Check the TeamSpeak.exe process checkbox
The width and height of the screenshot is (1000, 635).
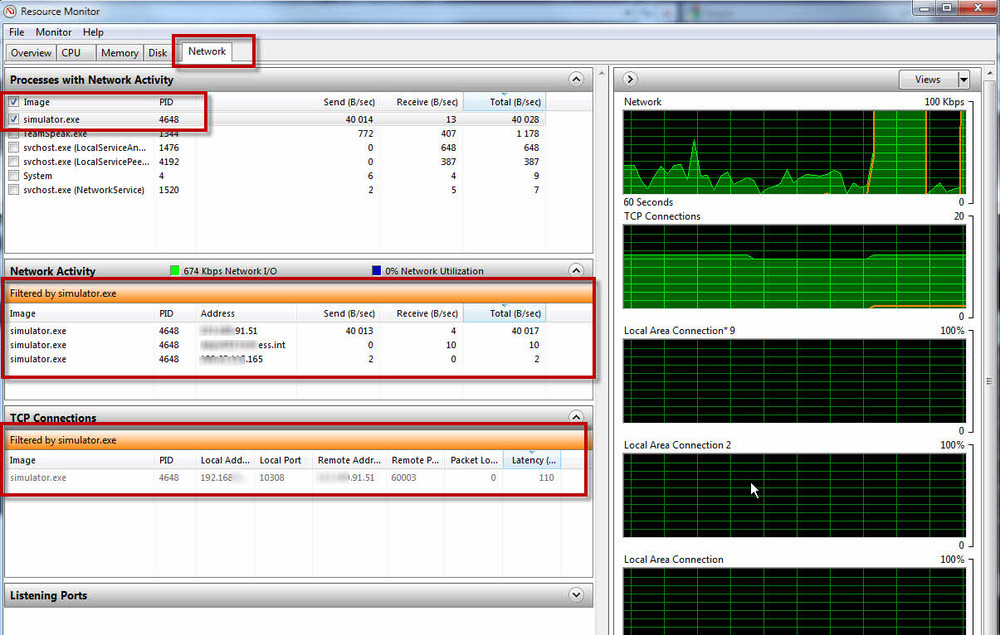coord(13,134)
